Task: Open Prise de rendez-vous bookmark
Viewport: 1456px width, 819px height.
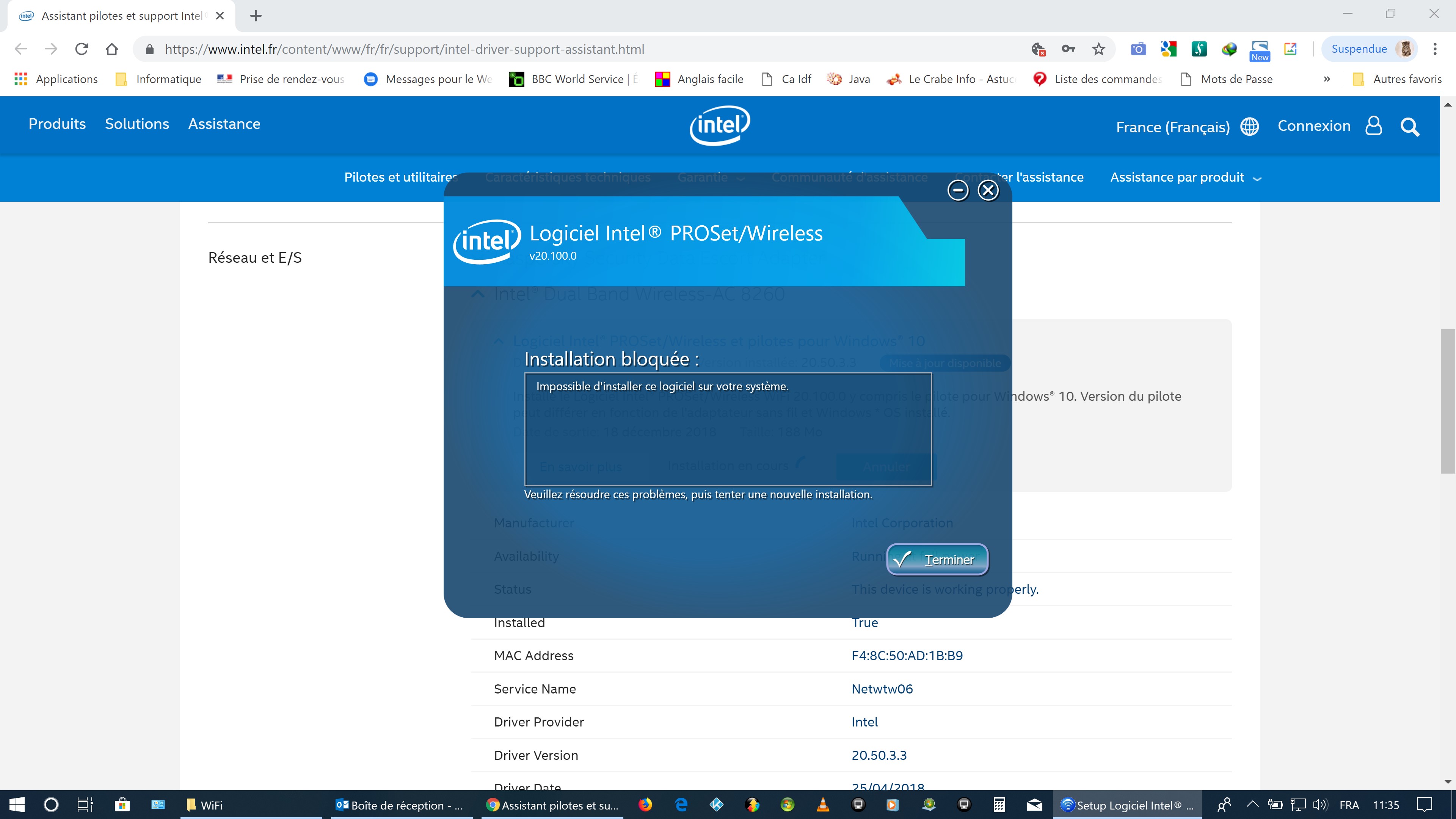Action: tap(281, 79)
